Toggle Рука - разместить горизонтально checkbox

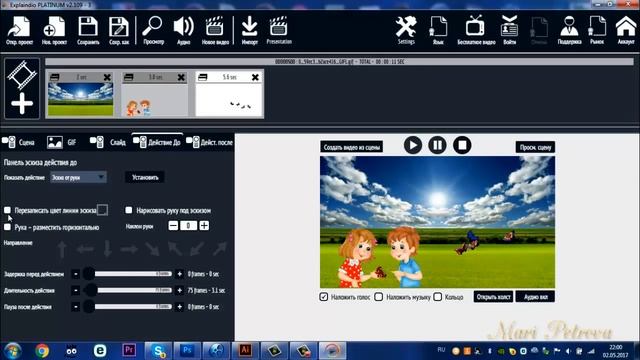(x=7, y=227)
